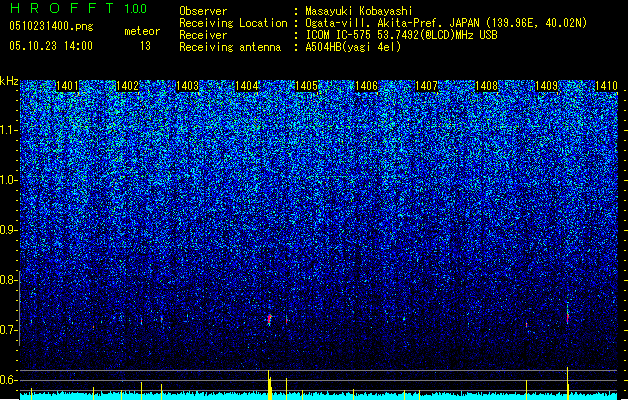Click the 1402 time marker
The height and width of the screenshot is (400, 629).
(x=127, y=86)
